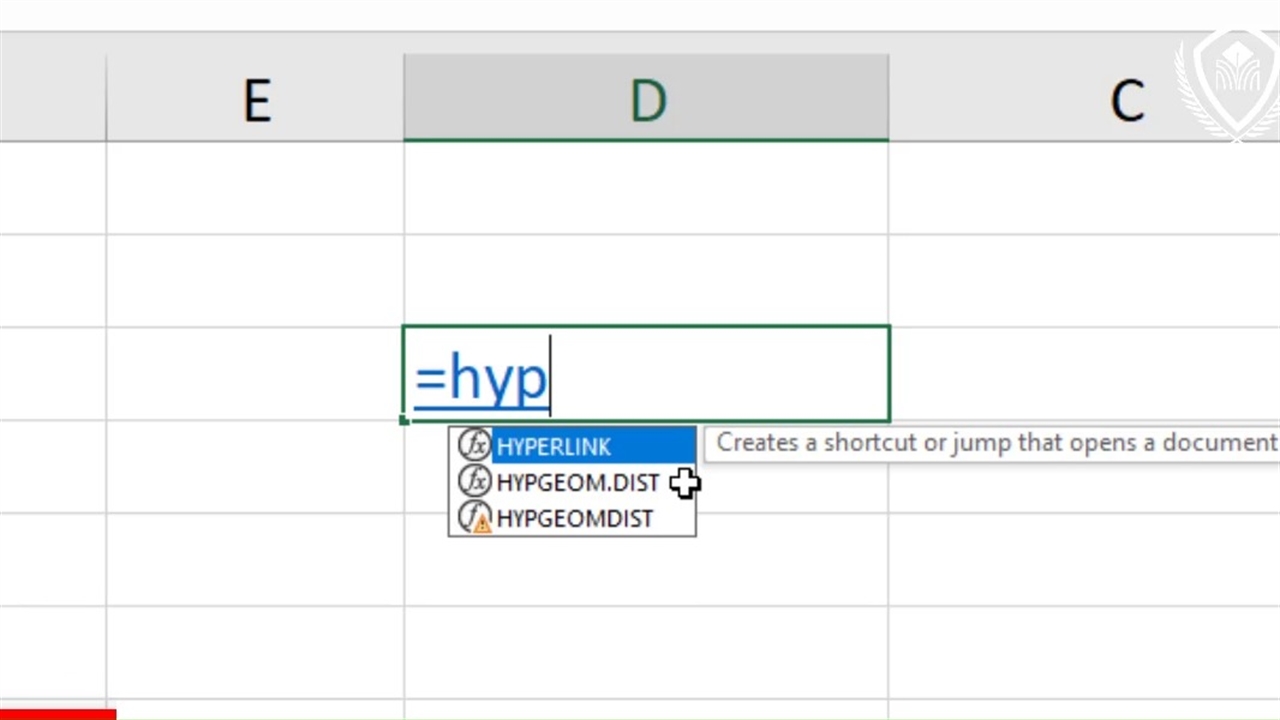Click the warning fx icon beside HYPGEOMDIST
This screenshot has width=1280, height=720.
(x=475, y=518)
